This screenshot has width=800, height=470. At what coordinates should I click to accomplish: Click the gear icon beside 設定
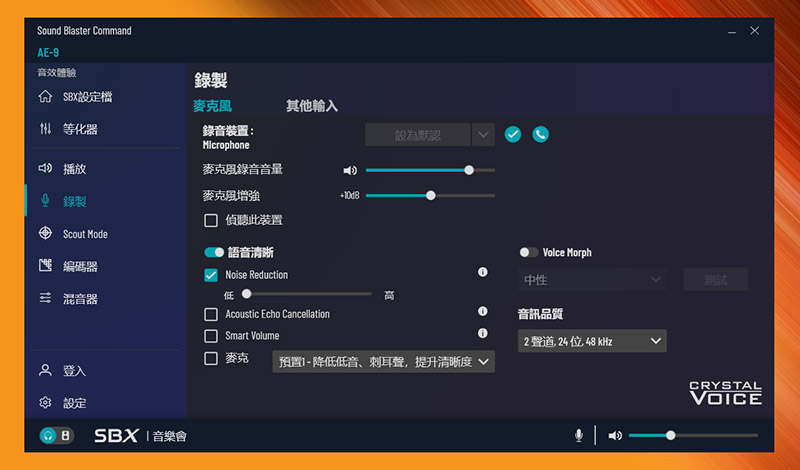coord(45,403)
